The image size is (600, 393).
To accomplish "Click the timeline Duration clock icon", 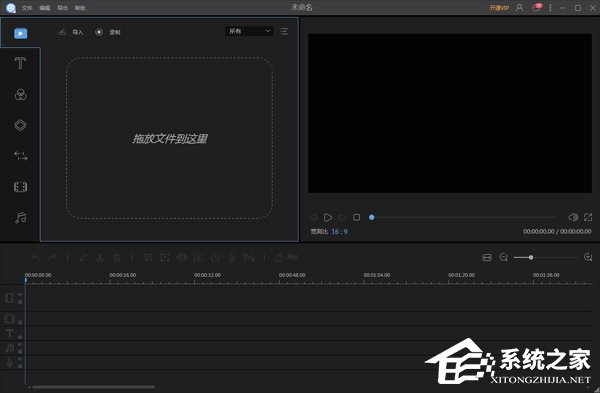I will click(x=215, y=258).
